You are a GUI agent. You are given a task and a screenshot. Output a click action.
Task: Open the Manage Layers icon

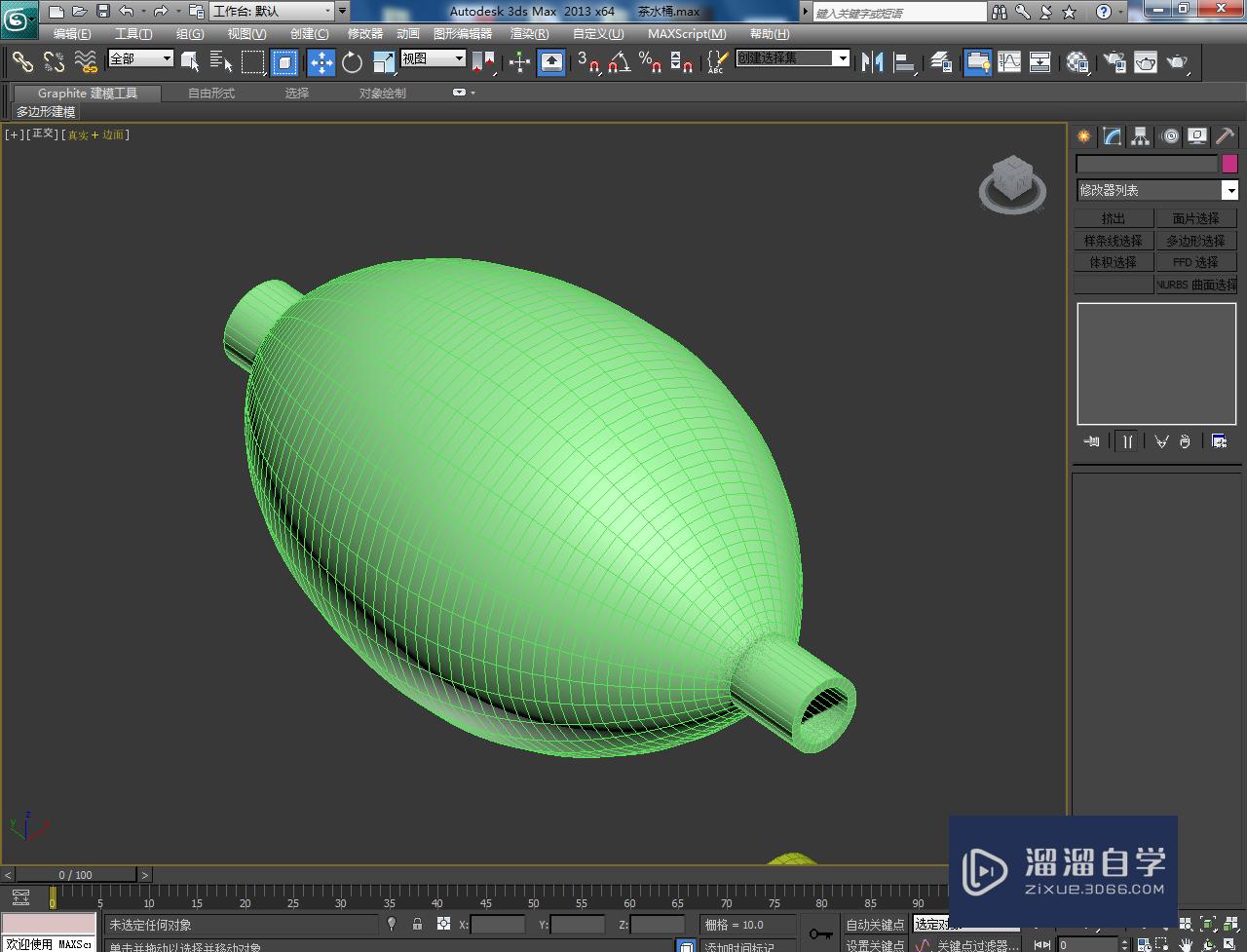point(940,62)
